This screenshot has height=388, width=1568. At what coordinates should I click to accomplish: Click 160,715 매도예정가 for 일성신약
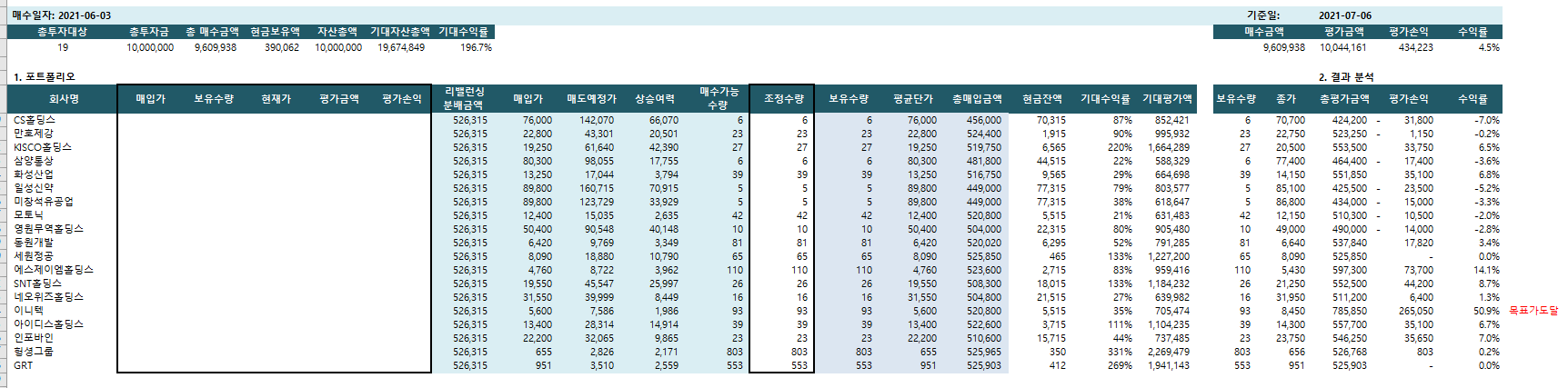(597, 188)
